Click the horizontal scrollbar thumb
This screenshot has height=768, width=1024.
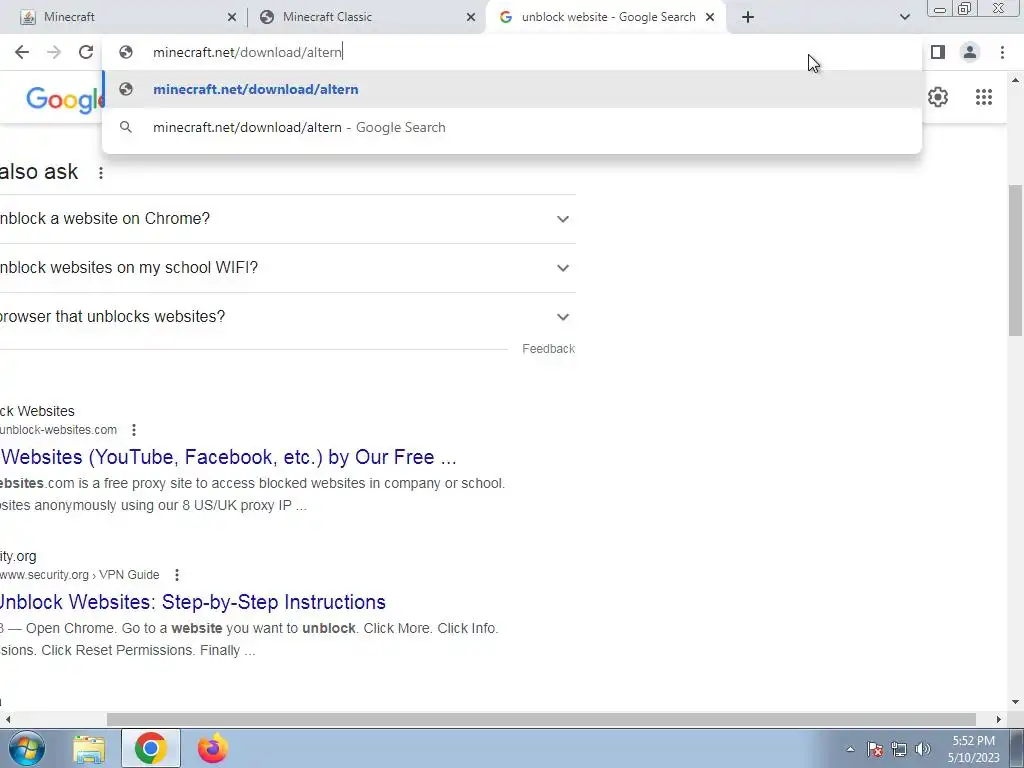tap(541, 719)
